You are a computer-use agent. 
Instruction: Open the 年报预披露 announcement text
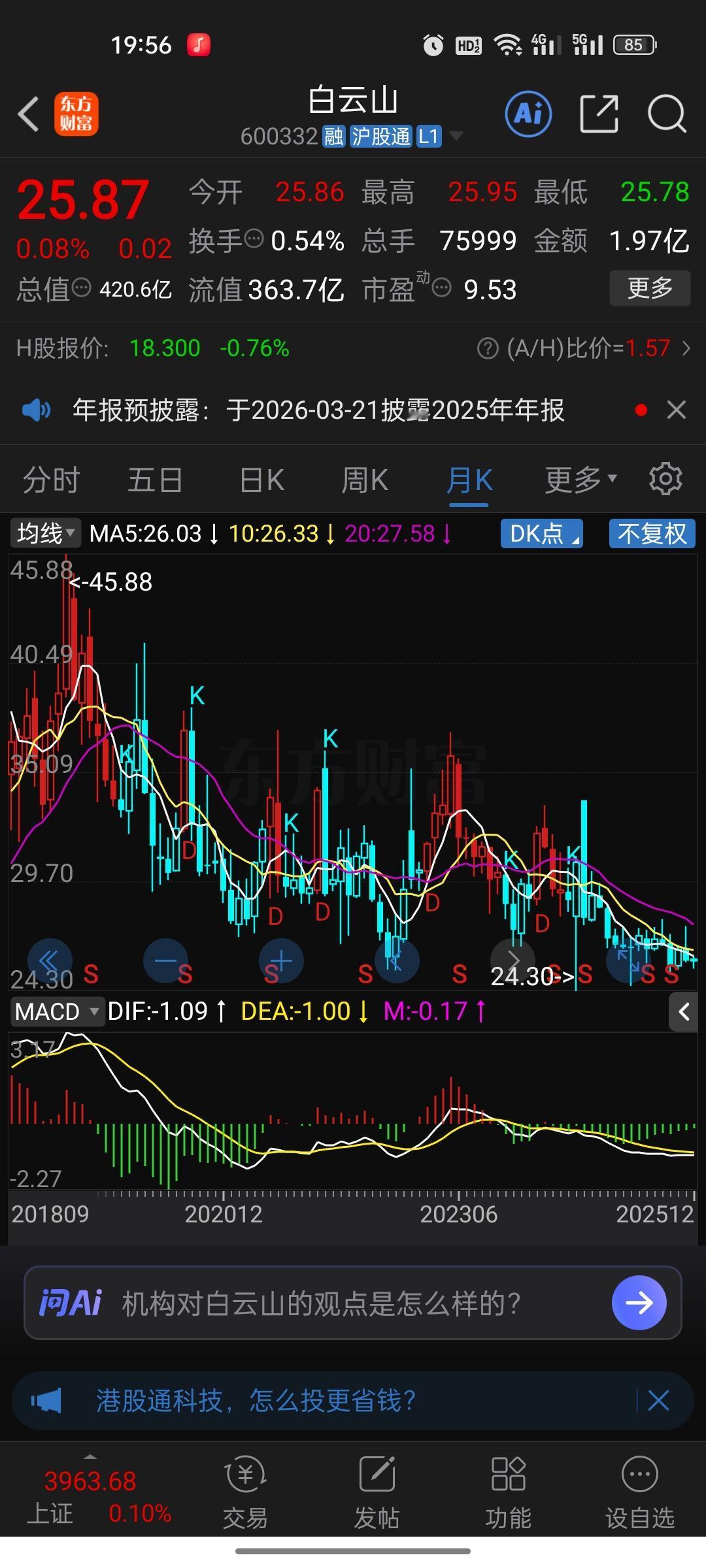(318, 410)
